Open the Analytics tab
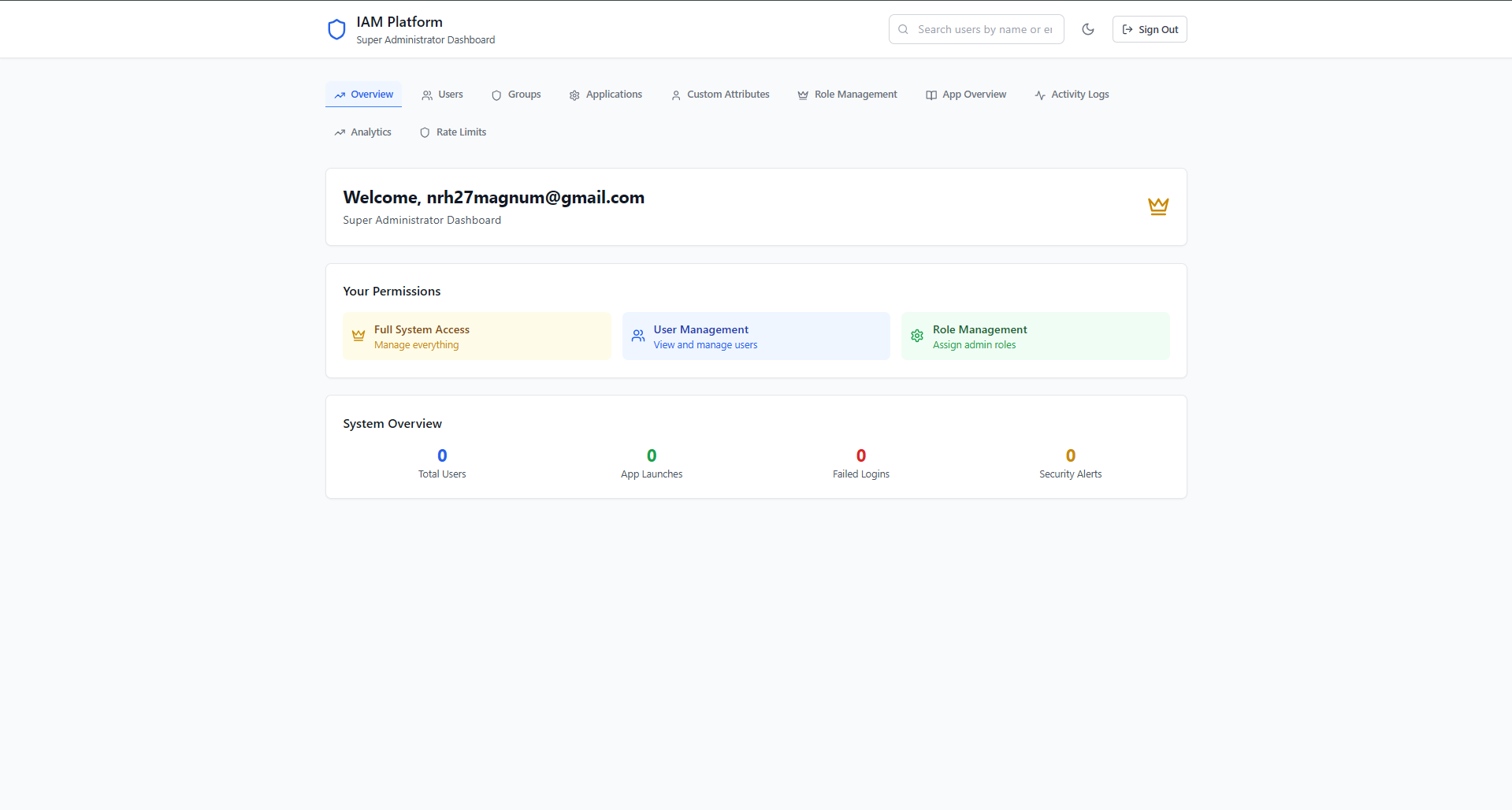The width and height of the screenshot is (1512, 810). pos(362,132)
